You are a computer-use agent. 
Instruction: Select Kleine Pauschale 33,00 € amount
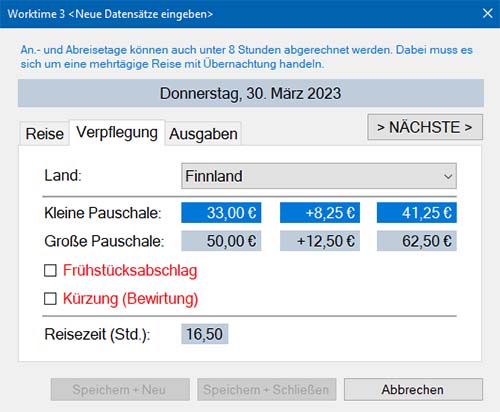click(221, 213)
